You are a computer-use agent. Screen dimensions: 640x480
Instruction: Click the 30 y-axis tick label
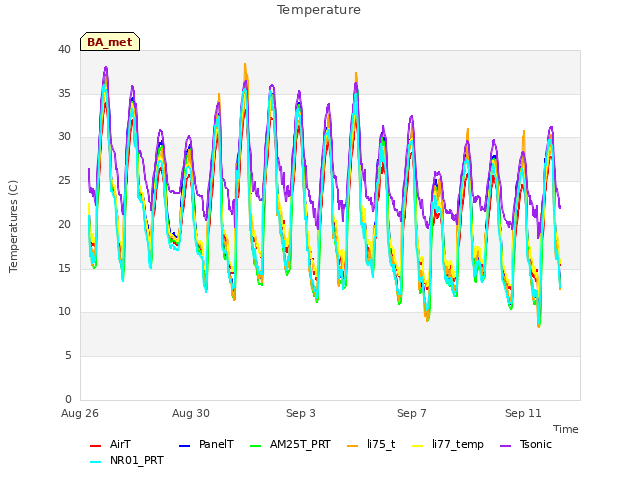(64, 137)
